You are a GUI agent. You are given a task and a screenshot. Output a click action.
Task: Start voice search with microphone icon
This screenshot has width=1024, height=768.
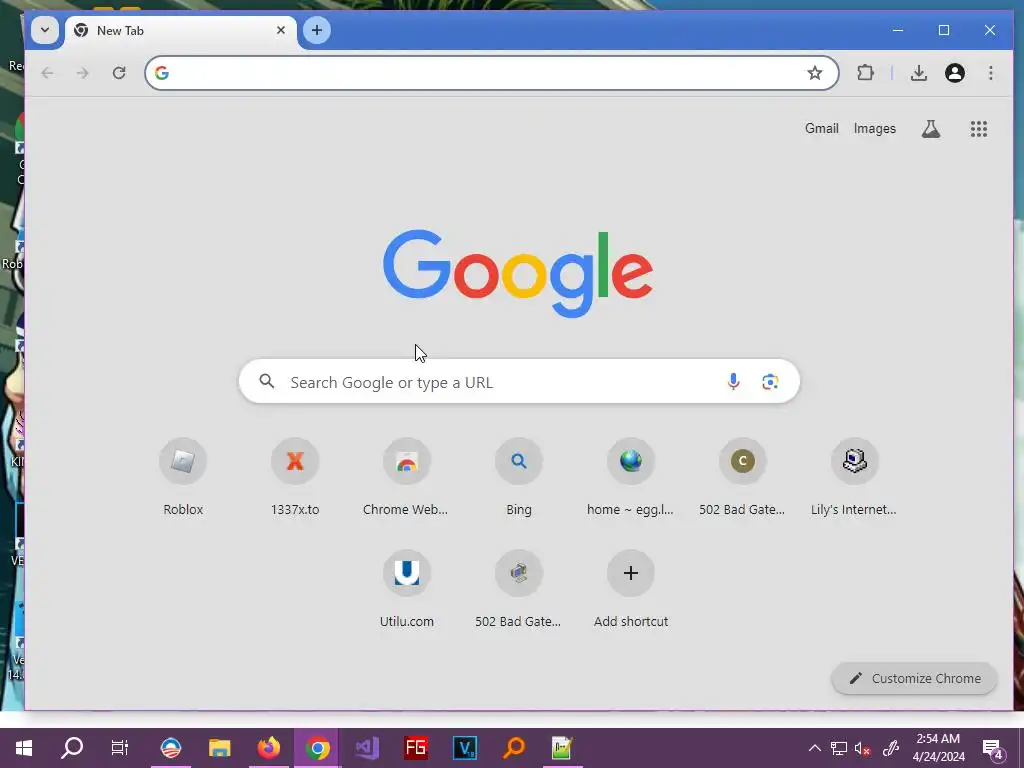pos(733,381)
